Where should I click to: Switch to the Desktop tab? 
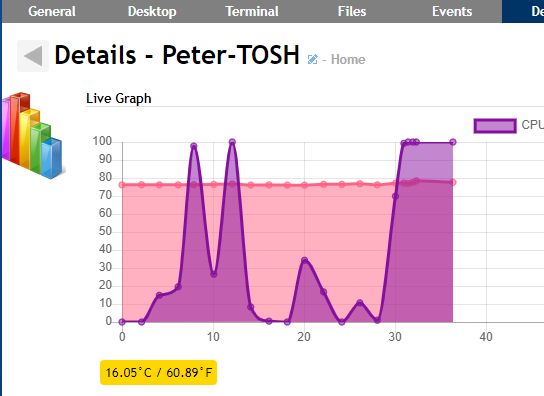coord(152,11)
